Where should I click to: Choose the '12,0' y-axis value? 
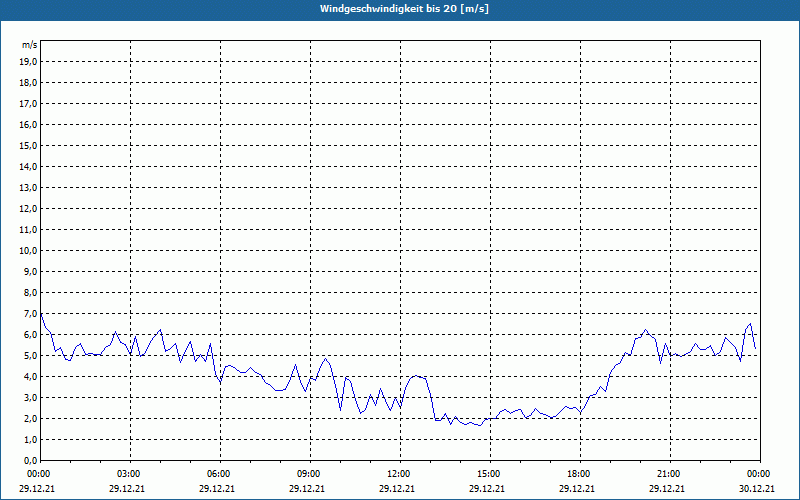pos(29,209)
